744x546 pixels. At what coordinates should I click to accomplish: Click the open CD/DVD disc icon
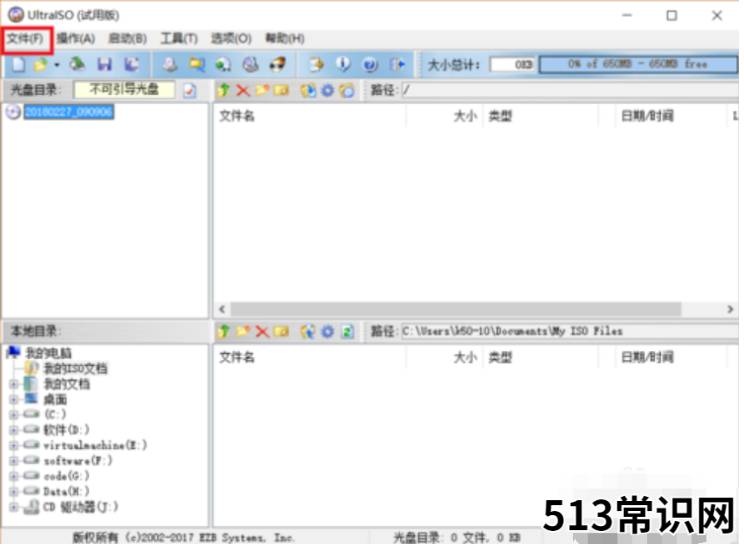[77, 64]
